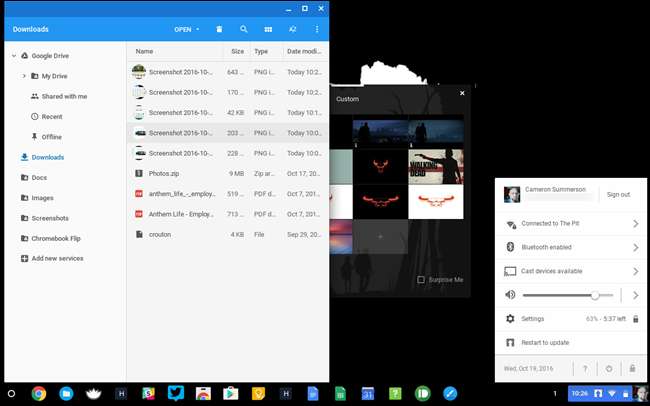Open the Docs folder
650x406 pixels.
[x=39, y=177]
